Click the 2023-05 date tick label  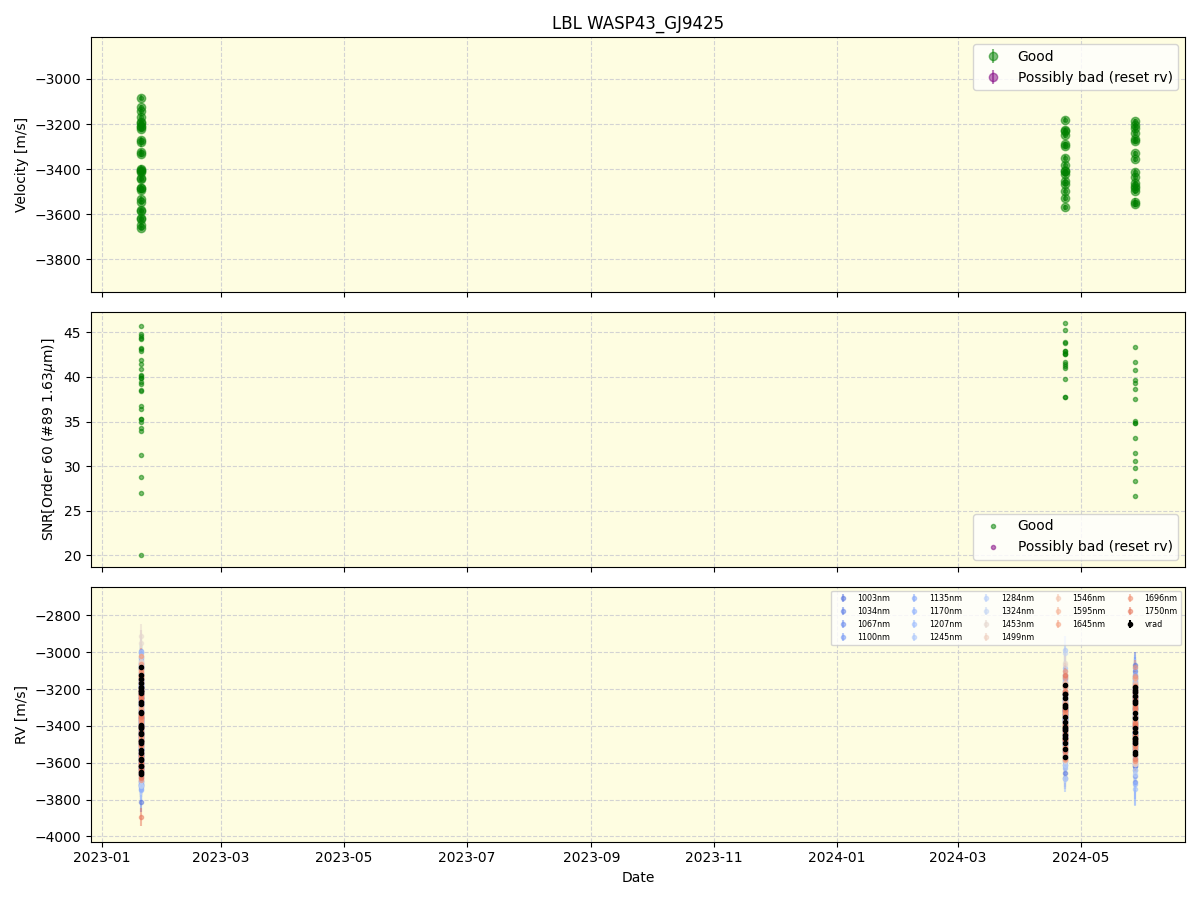pos(344,857)
